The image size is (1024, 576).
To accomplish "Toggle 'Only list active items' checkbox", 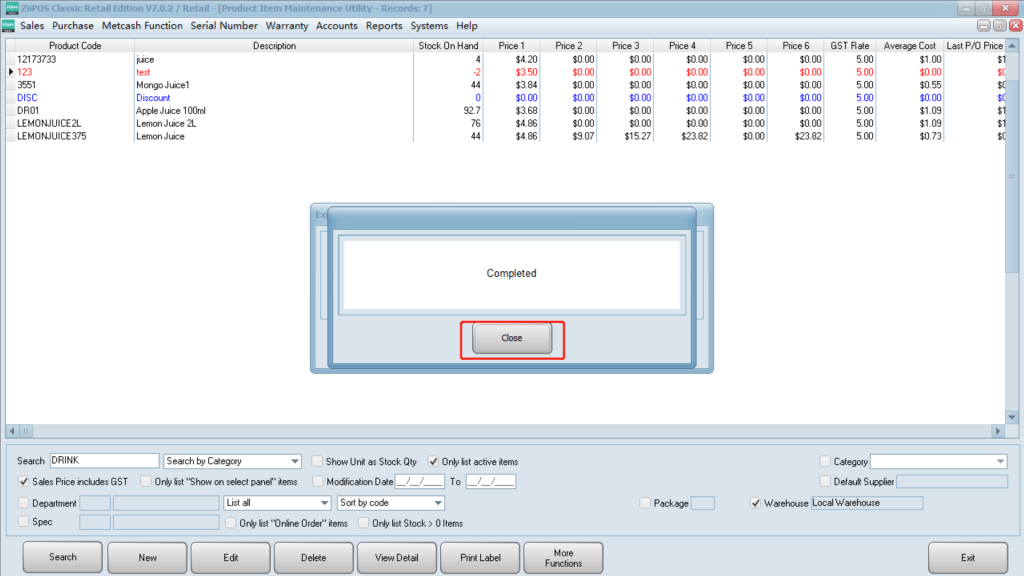I will pos(434,462).
